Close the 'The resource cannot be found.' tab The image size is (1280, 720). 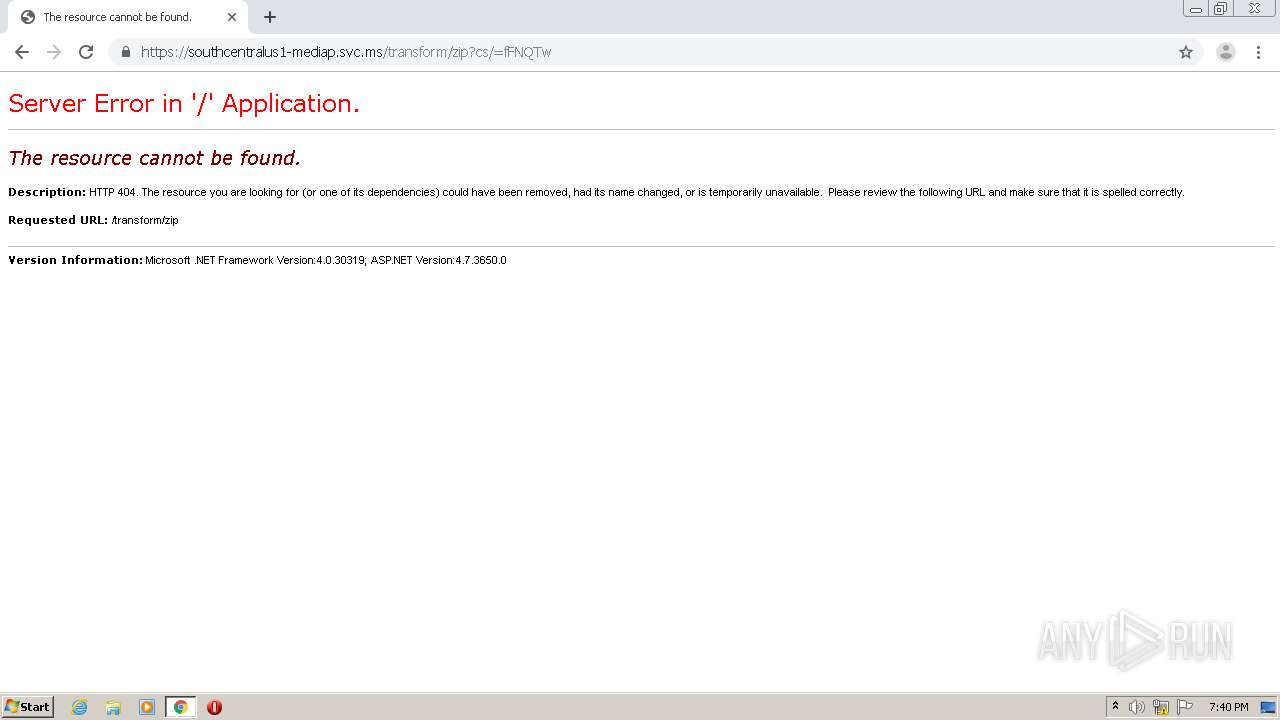(x=232, y=17)
